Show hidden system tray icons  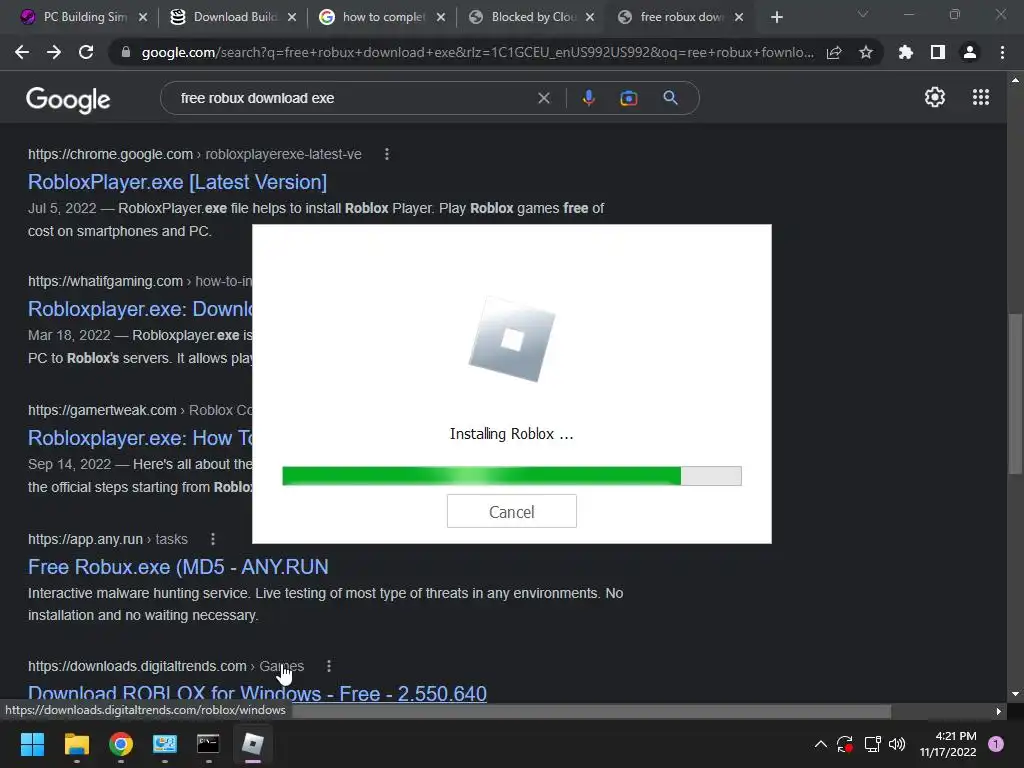coord(821,744)
